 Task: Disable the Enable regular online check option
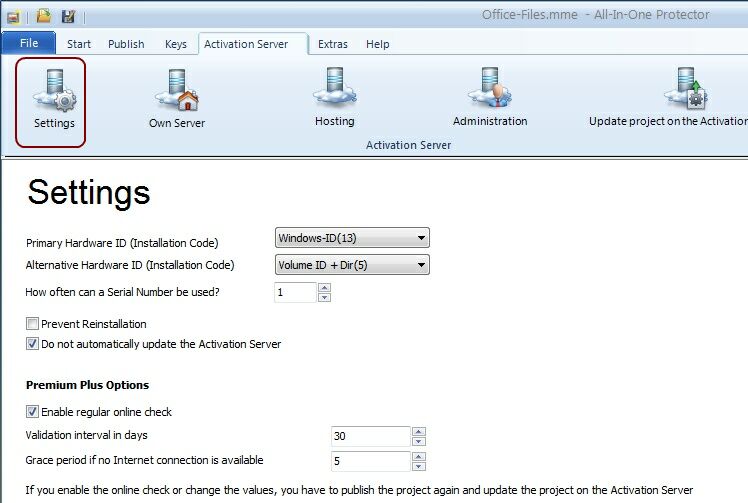[33, 411]
